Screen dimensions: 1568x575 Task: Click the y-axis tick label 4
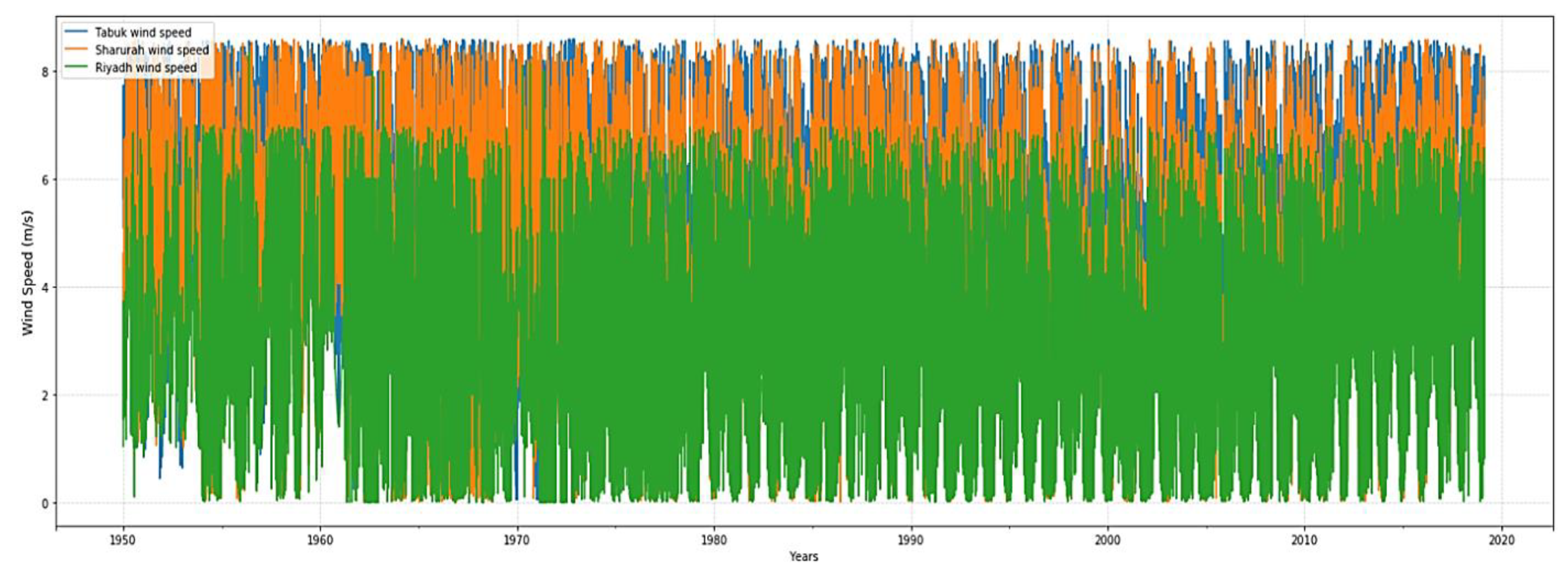pos(45,287)
